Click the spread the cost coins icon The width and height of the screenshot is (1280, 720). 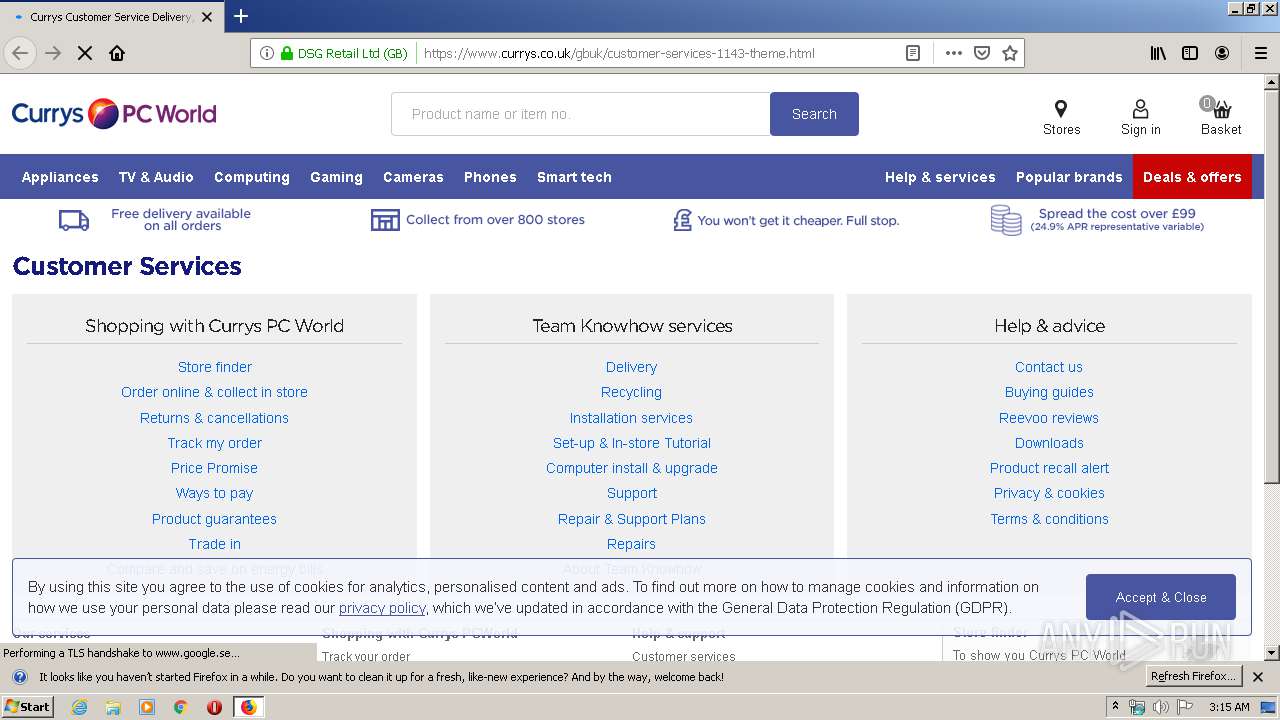[1006, 220]
